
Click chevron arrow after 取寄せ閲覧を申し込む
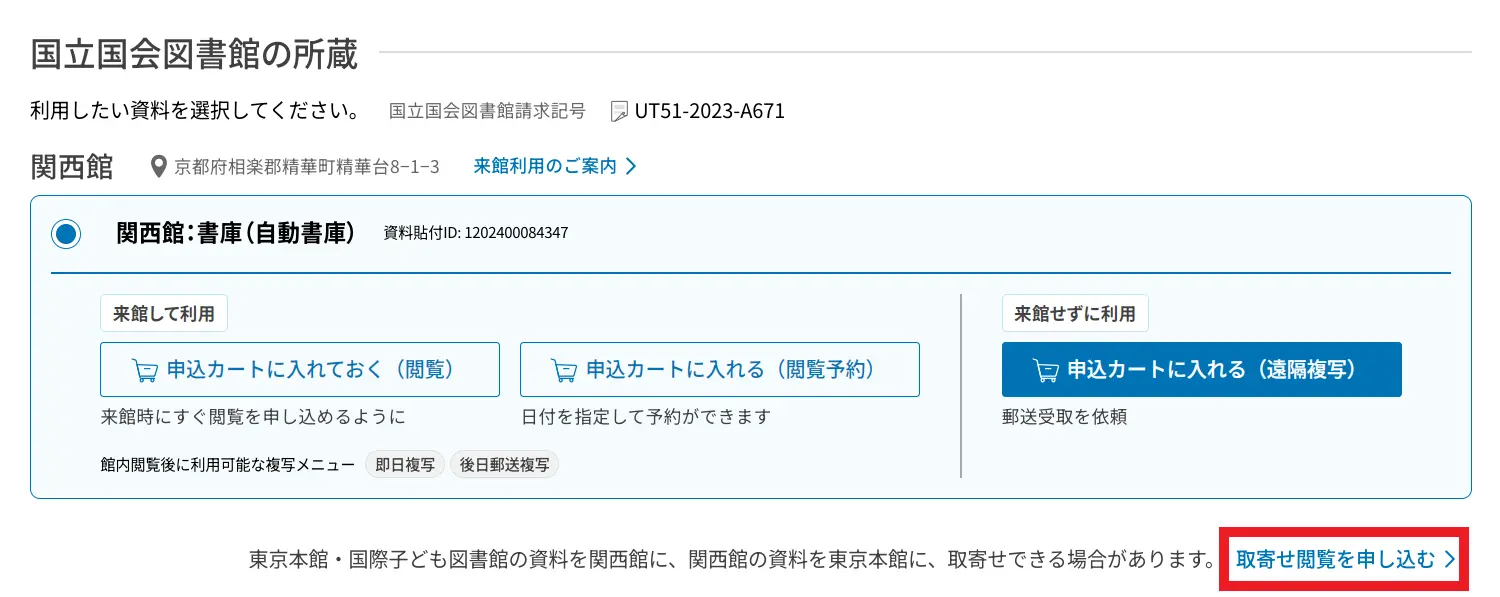click(1450, 559)
